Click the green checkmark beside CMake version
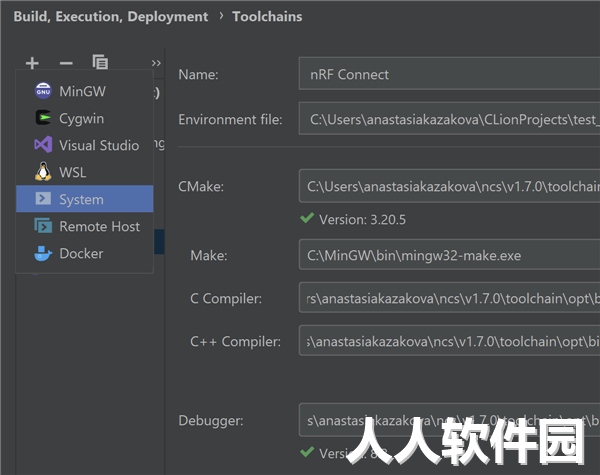600x475 pixels. click(307, 218)
